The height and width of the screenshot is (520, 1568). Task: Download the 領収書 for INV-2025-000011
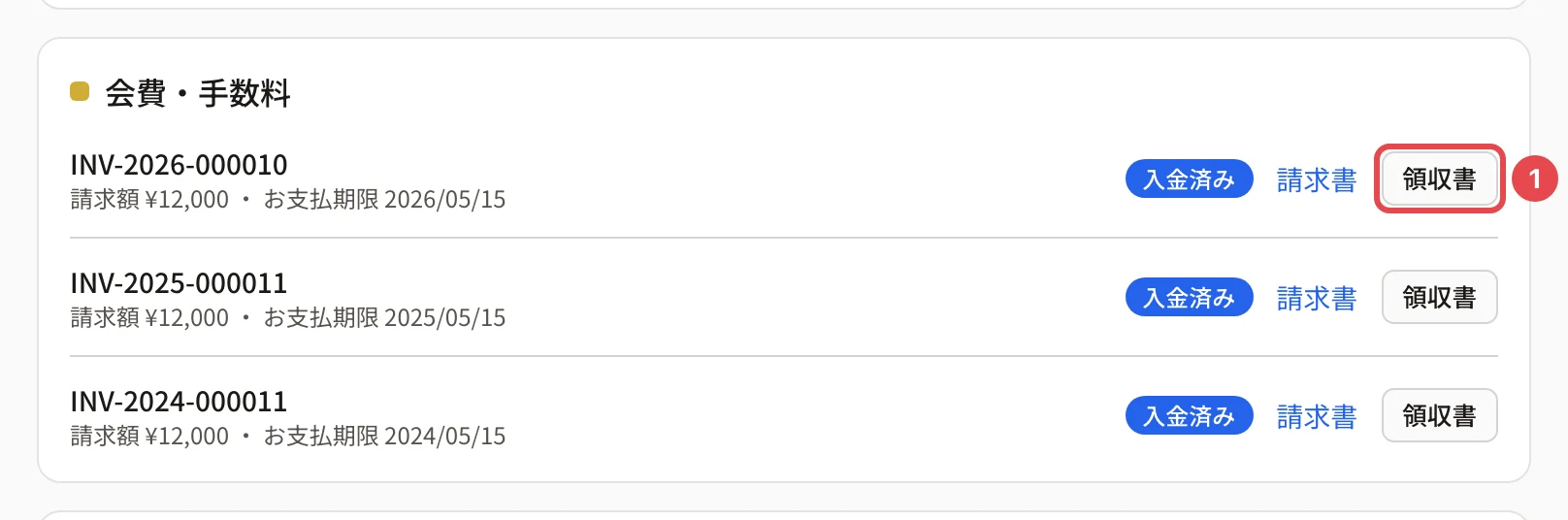(x=1439, y=297)
